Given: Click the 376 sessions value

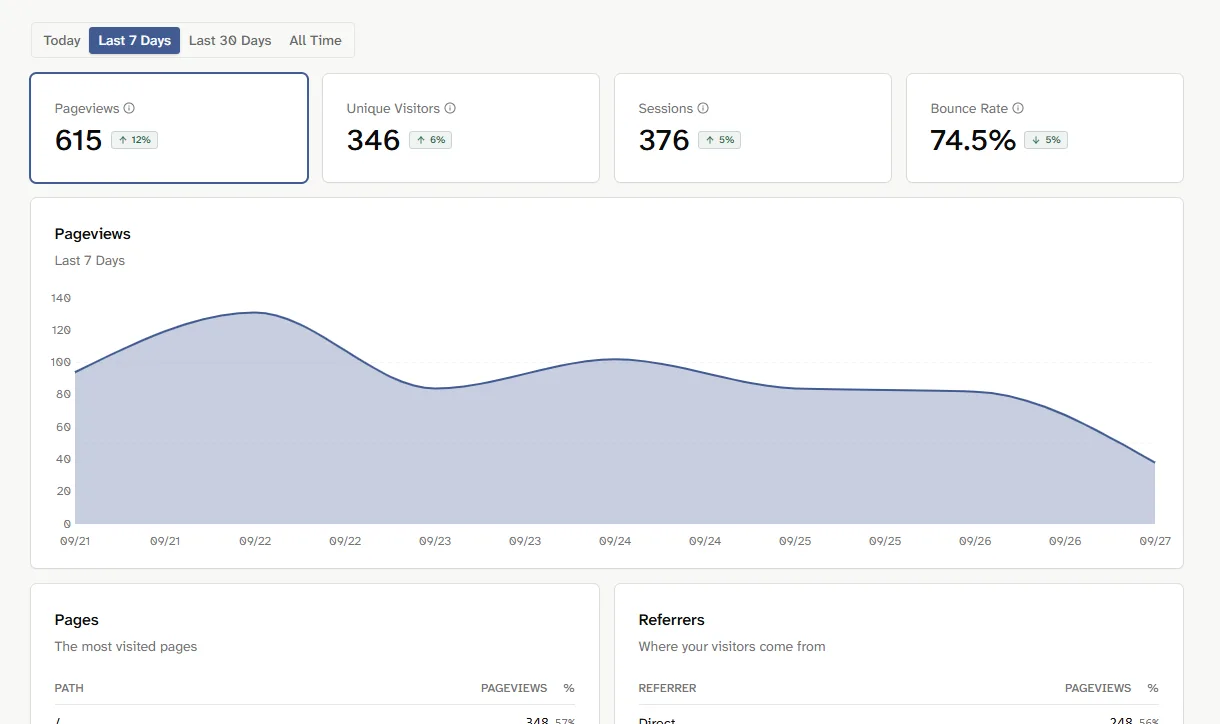Looking at the screenshot, I should pyautogui.click(x=664, y=140).
